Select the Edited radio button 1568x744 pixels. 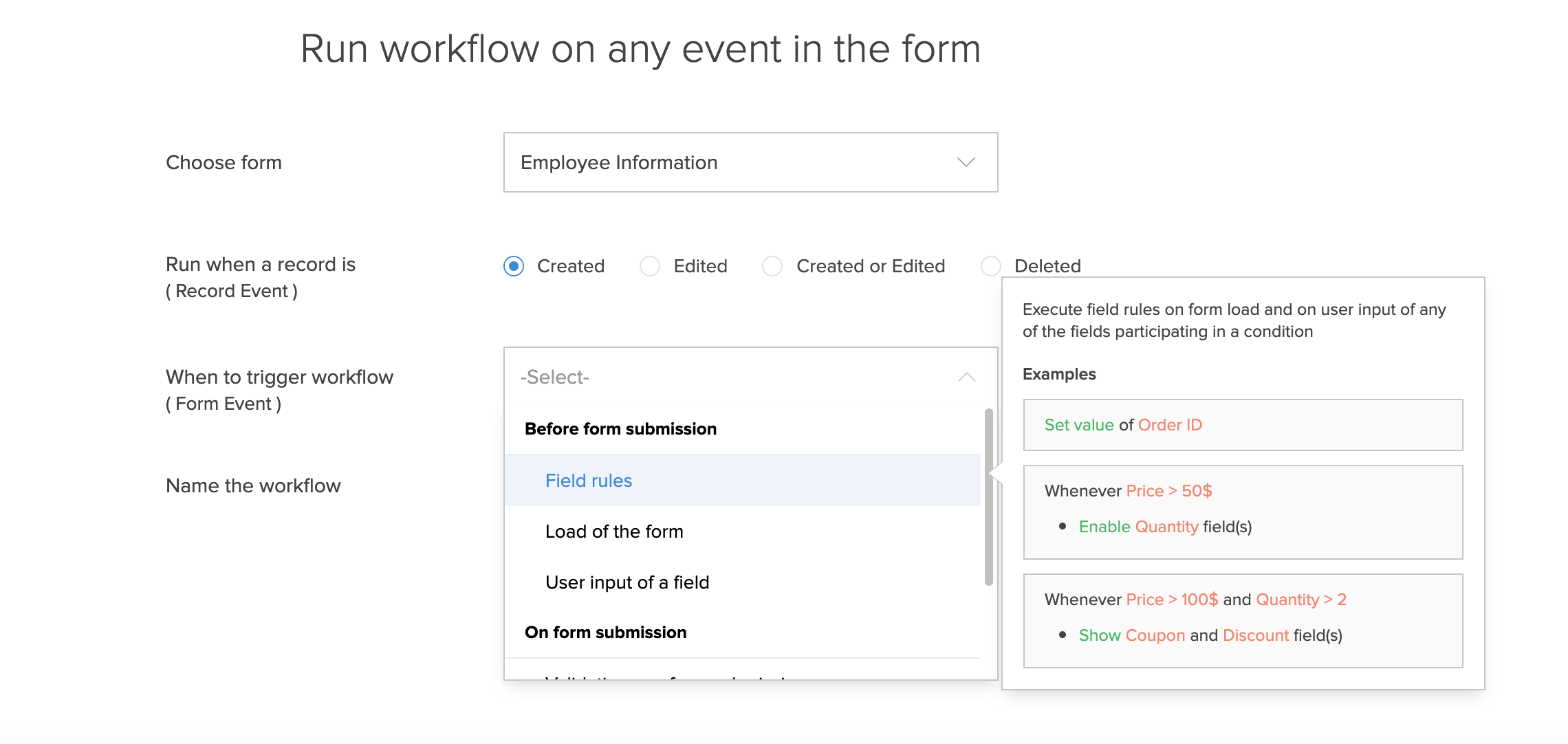pyautogui.click(x=650, y=266)
